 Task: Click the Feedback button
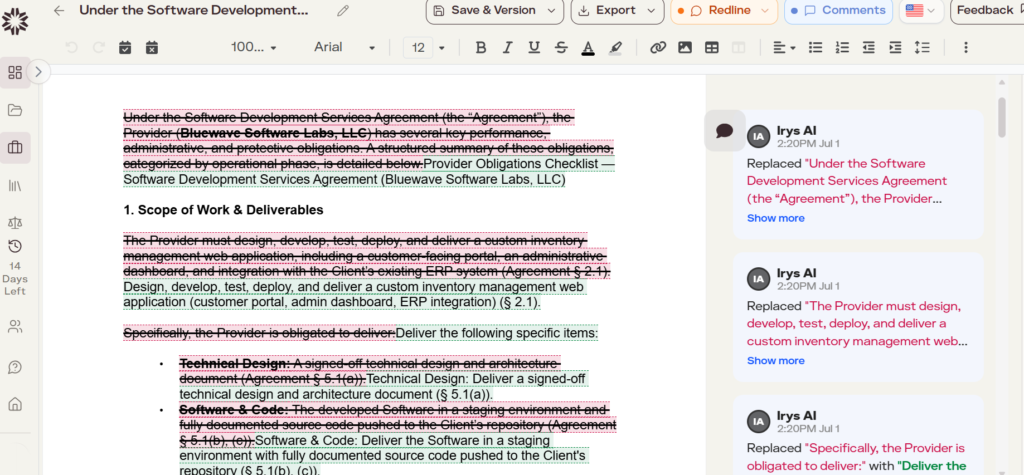pyautogui.click(x=987, y=10)
